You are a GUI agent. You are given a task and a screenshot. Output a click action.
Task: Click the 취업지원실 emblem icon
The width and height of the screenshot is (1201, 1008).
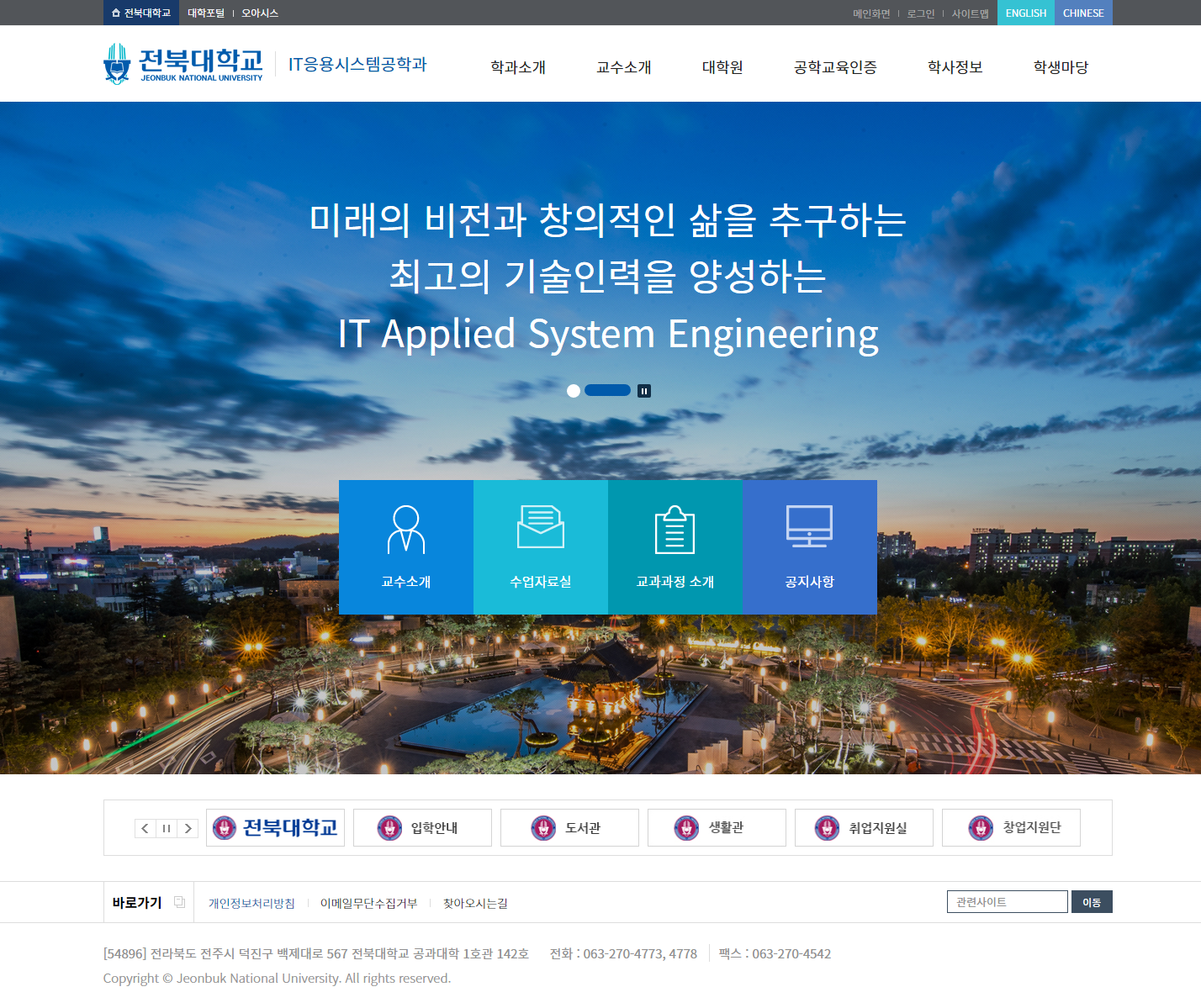click(828, 827)
